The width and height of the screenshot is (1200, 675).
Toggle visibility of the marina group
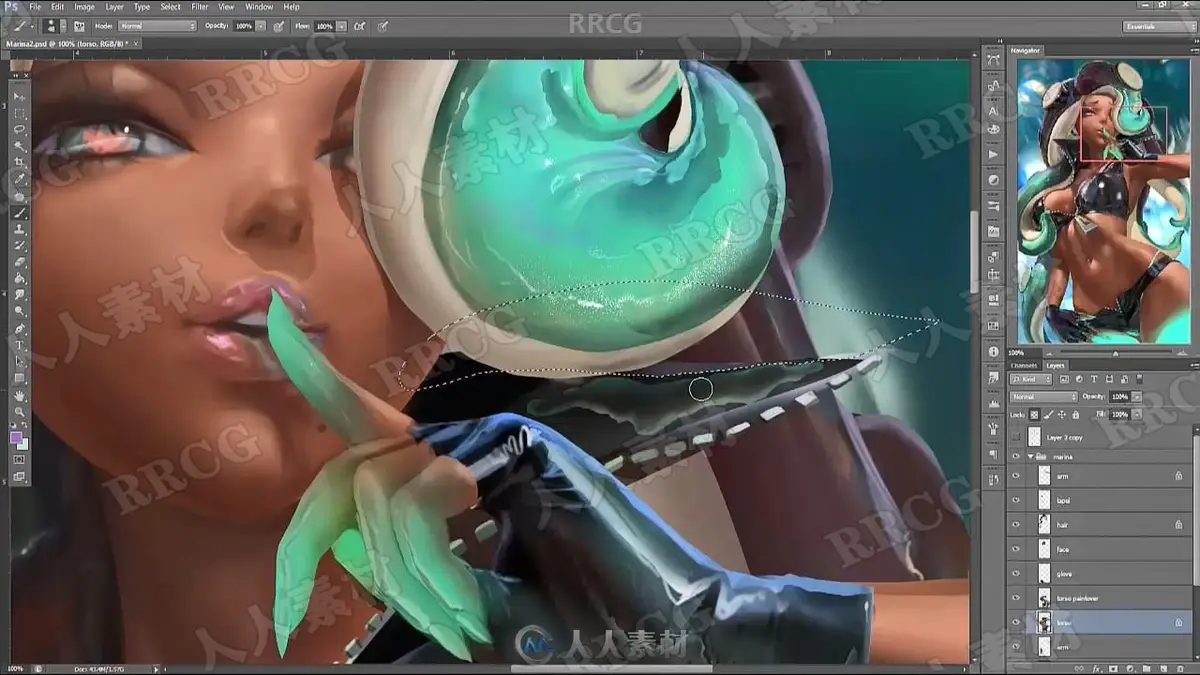[x=1016, y=456]
